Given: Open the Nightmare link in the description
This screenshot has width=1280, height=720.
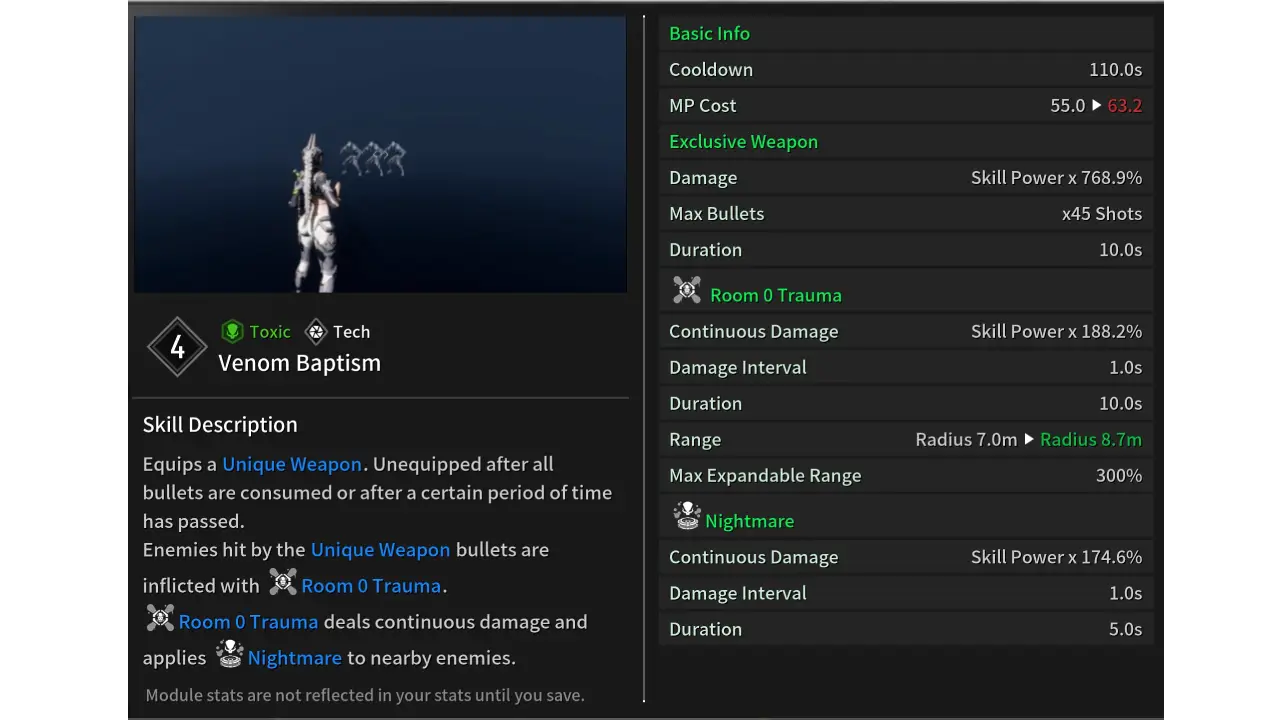Looking at the screenshot, I should click(x=294, y=657).
